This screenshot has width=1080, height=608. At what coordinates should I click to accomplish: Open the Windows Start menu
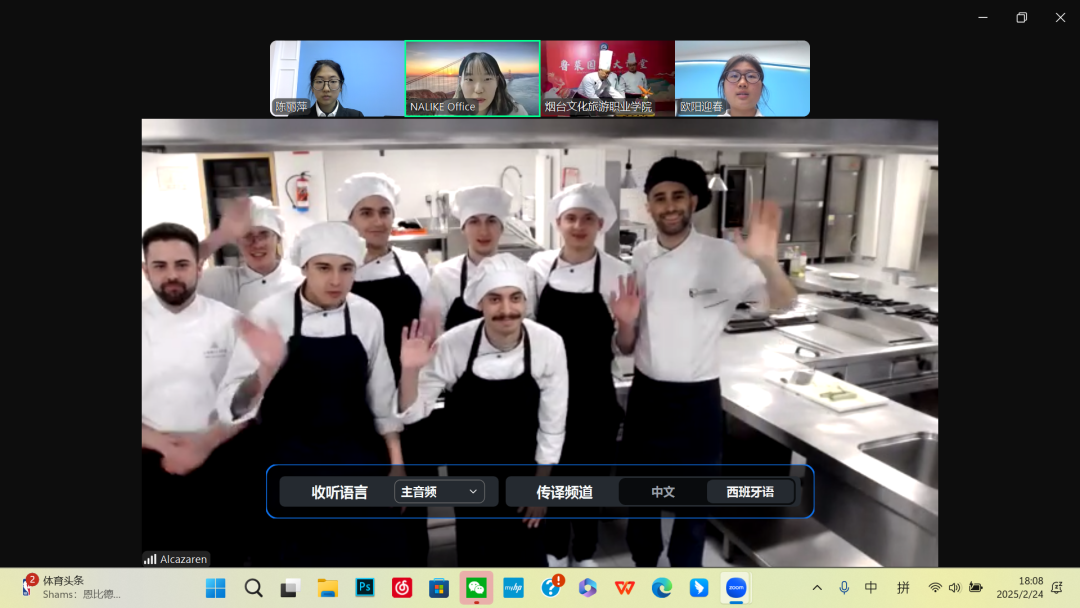point(216,588)
